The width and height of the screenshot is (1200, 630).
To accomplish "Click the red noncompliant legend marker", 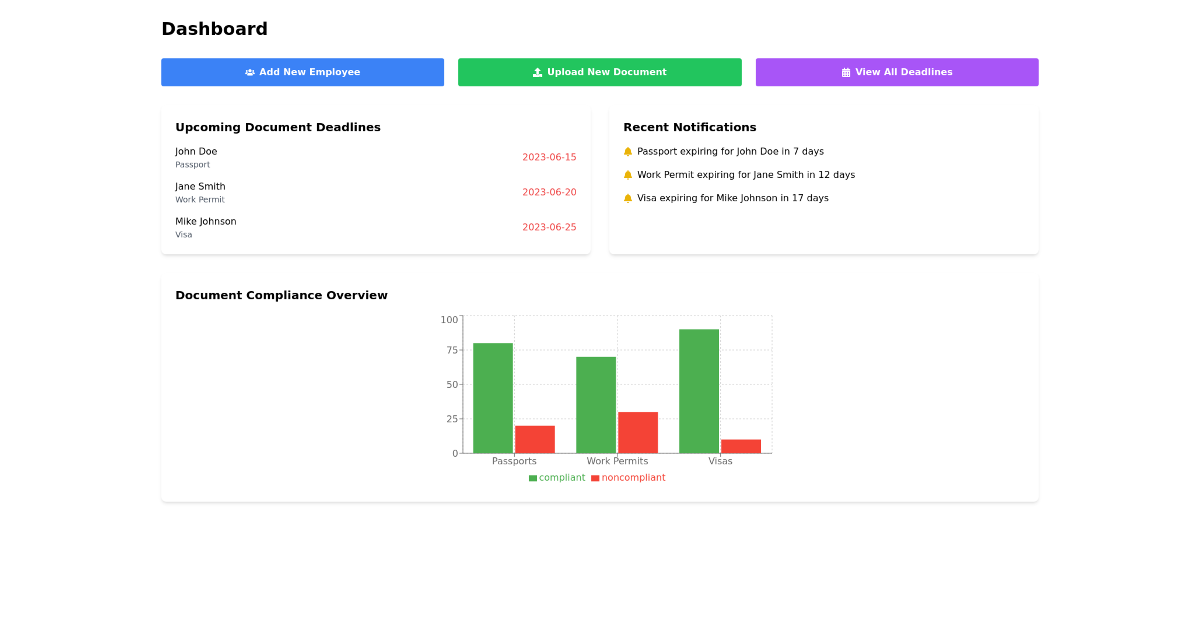I will pyautogui.click(x=595, y=477).
